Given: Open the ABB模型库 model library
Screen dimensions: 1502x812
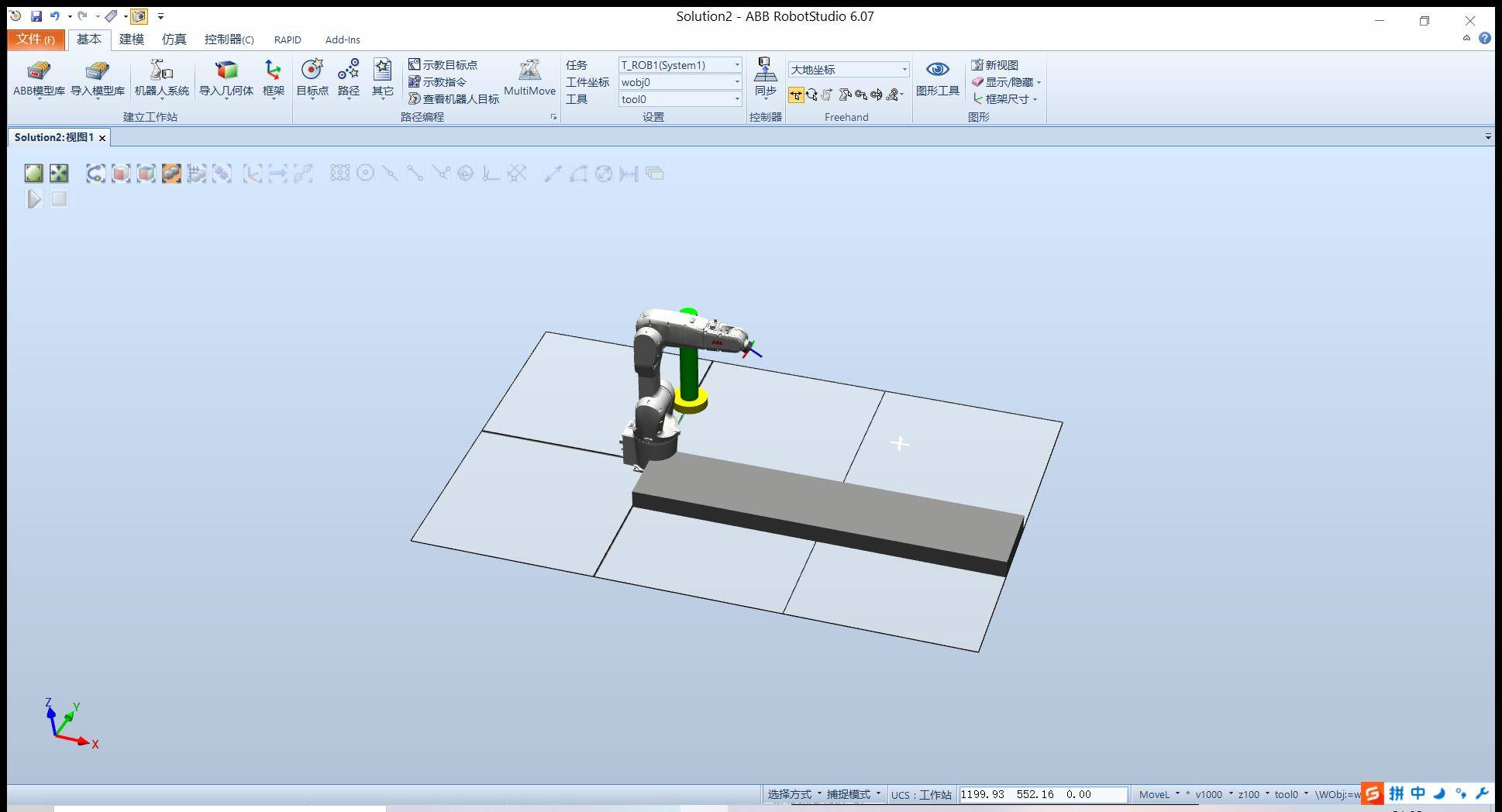Looking at the screenshot, I should click(39, 78).
